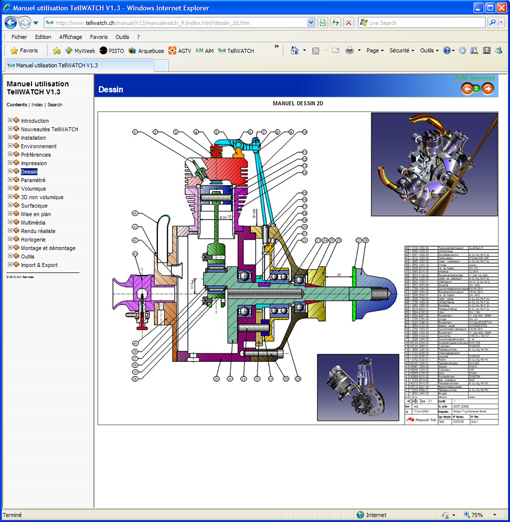510x522 pixels.
Task: Click the Read mail icon
Action: click(x=336, y=51)
